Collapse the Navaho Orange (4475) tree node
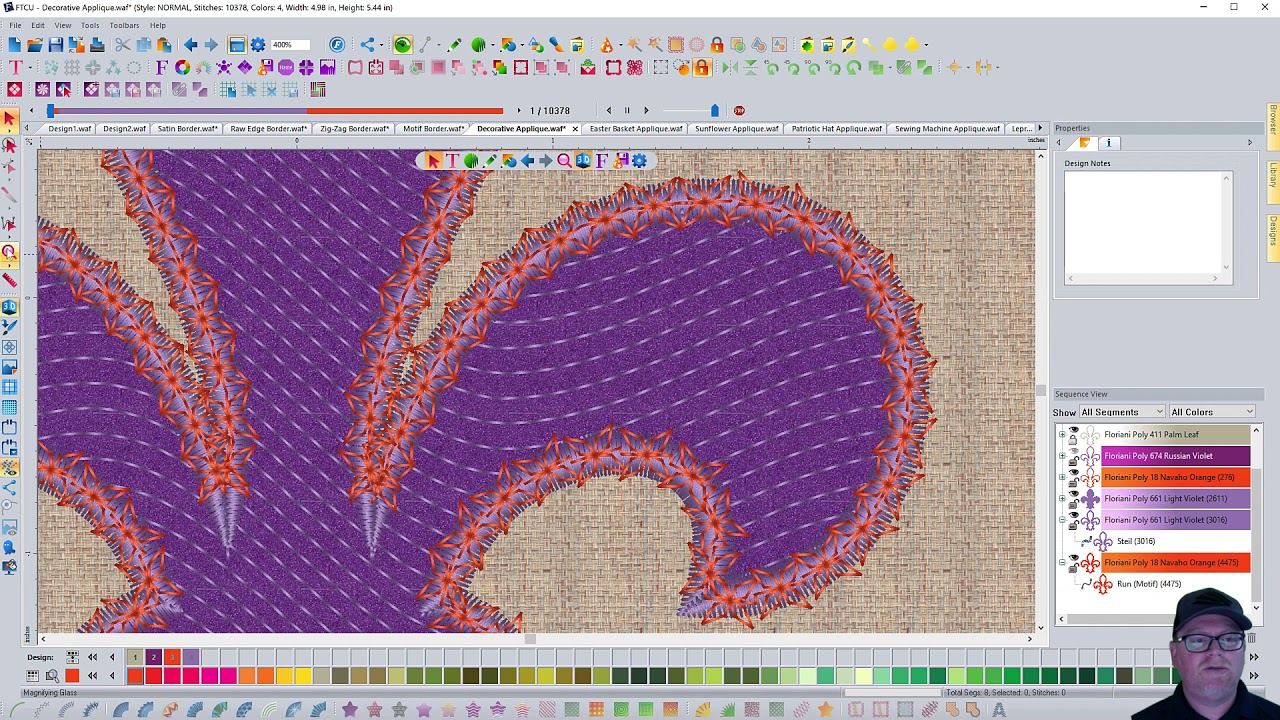 click(x=1062, y=563)
